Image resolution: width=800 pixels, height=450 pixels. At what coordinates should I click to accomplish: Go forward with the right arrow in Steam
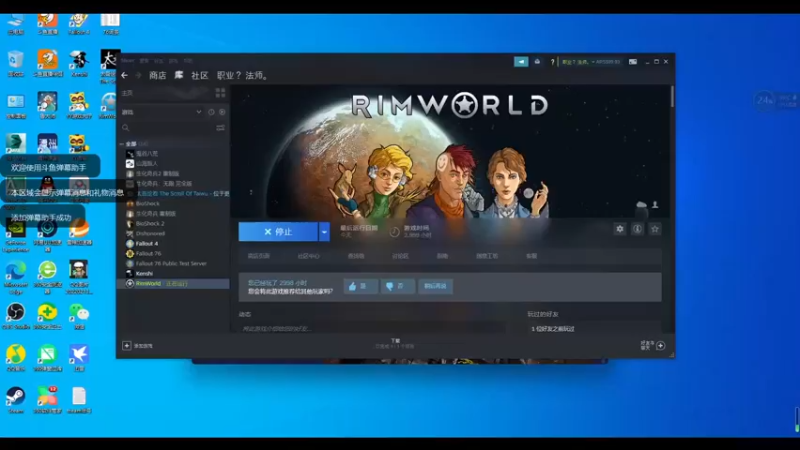(x=138, y=76)
